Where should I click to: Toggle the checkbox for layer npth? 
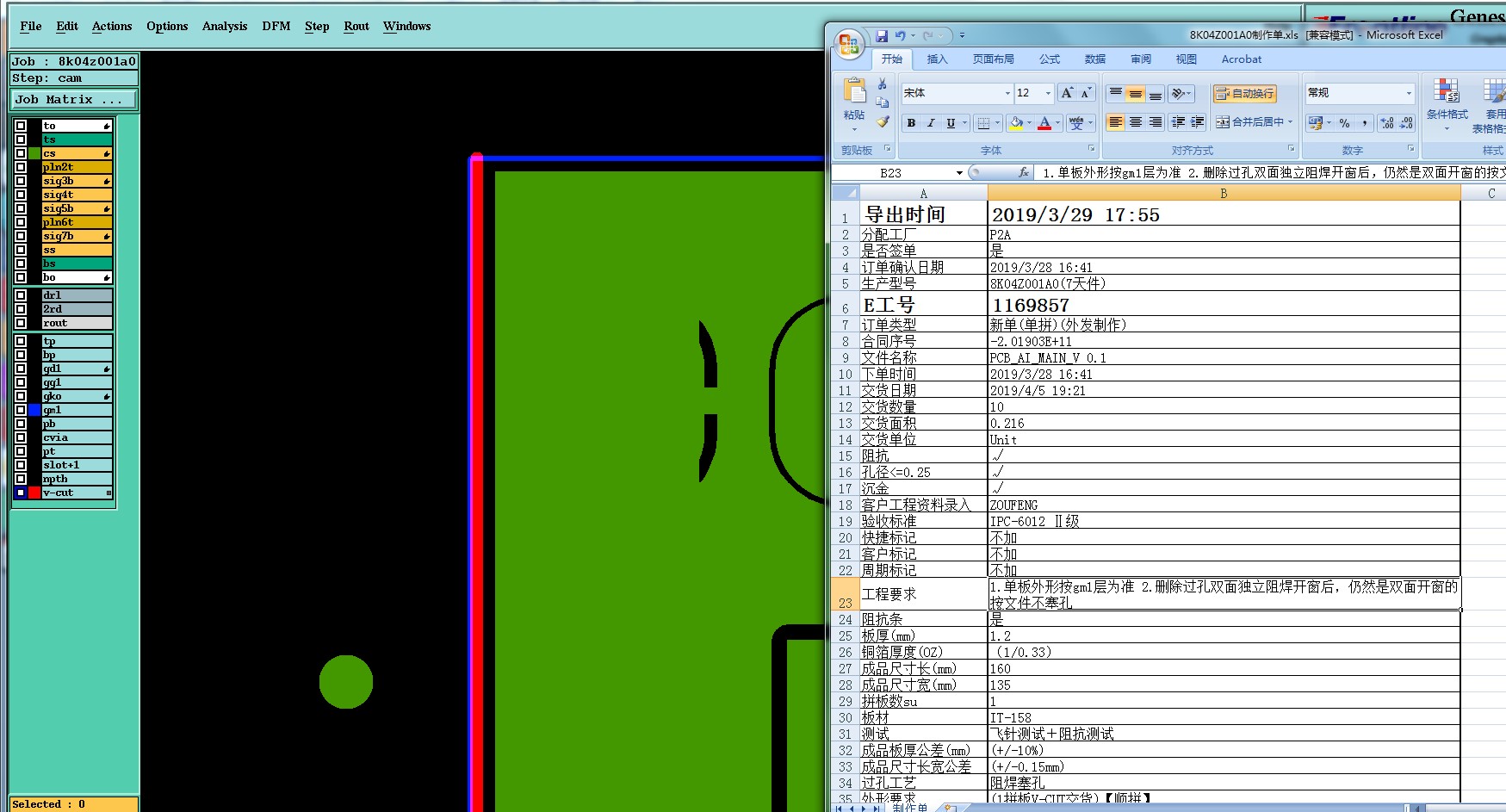click(21, 479)
